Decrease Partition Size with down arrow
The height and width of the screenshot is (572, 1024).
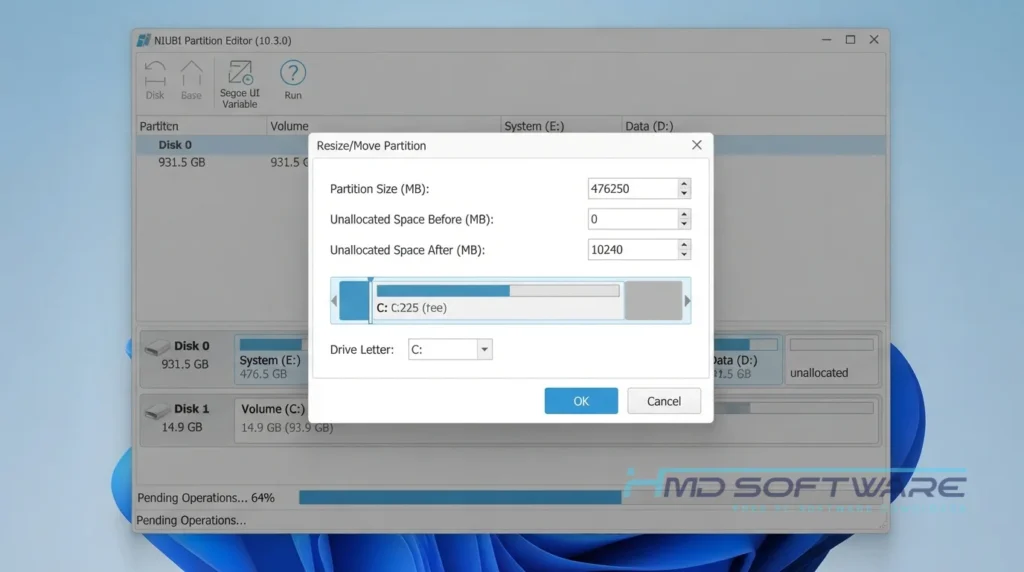click(684, 193)
